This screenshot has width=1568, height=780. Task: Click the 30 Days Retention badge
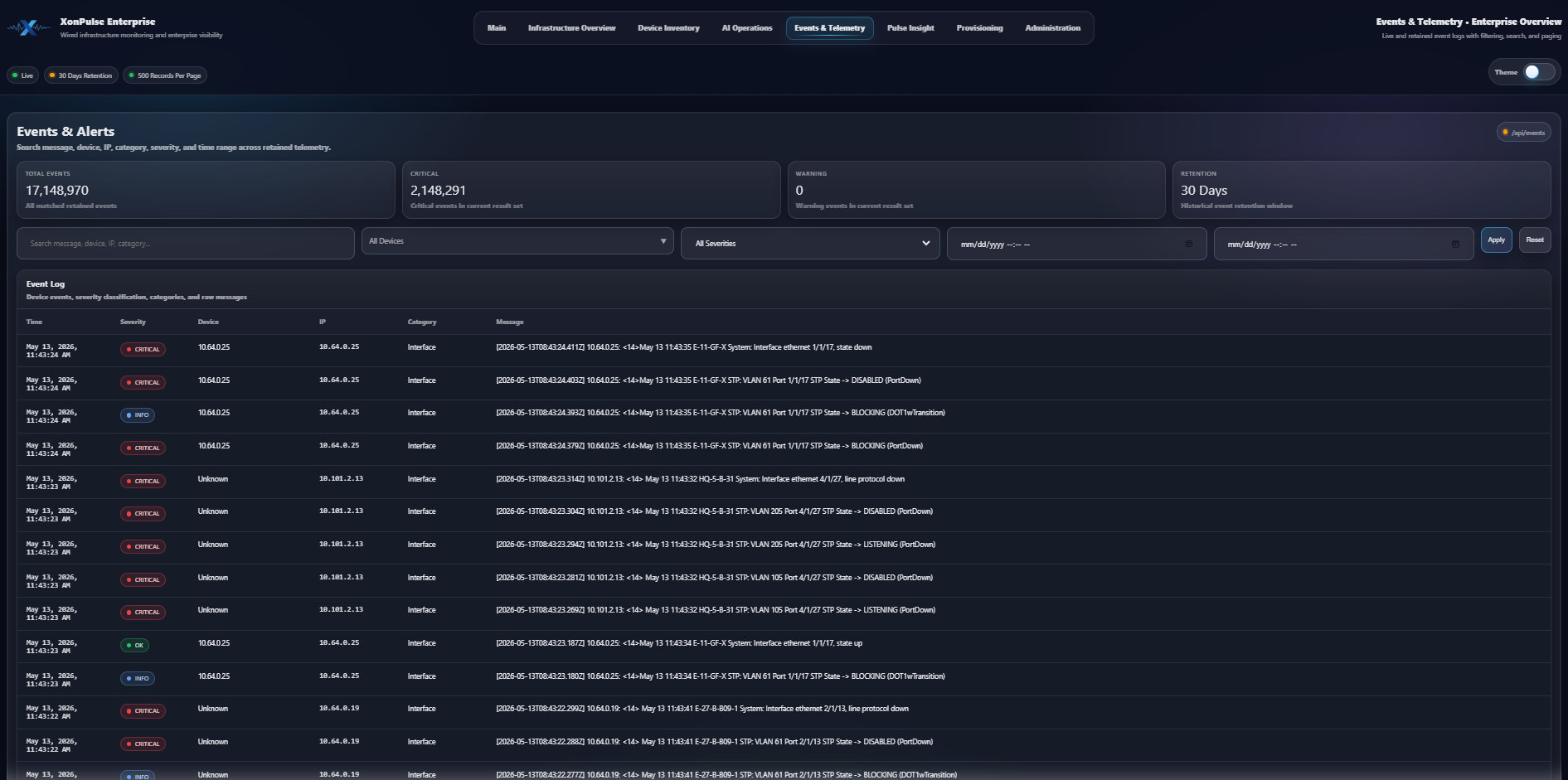(81, 75)
